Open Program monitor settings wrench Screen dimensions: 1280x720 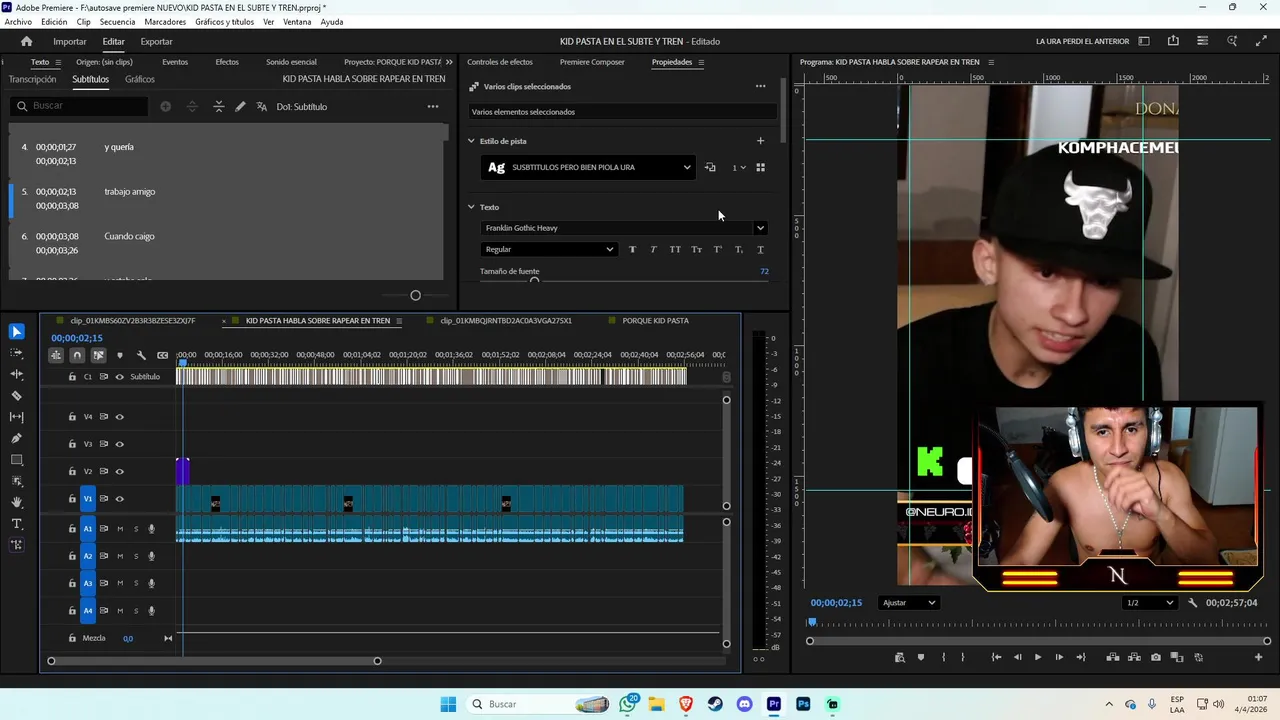tap(1192, 603)
